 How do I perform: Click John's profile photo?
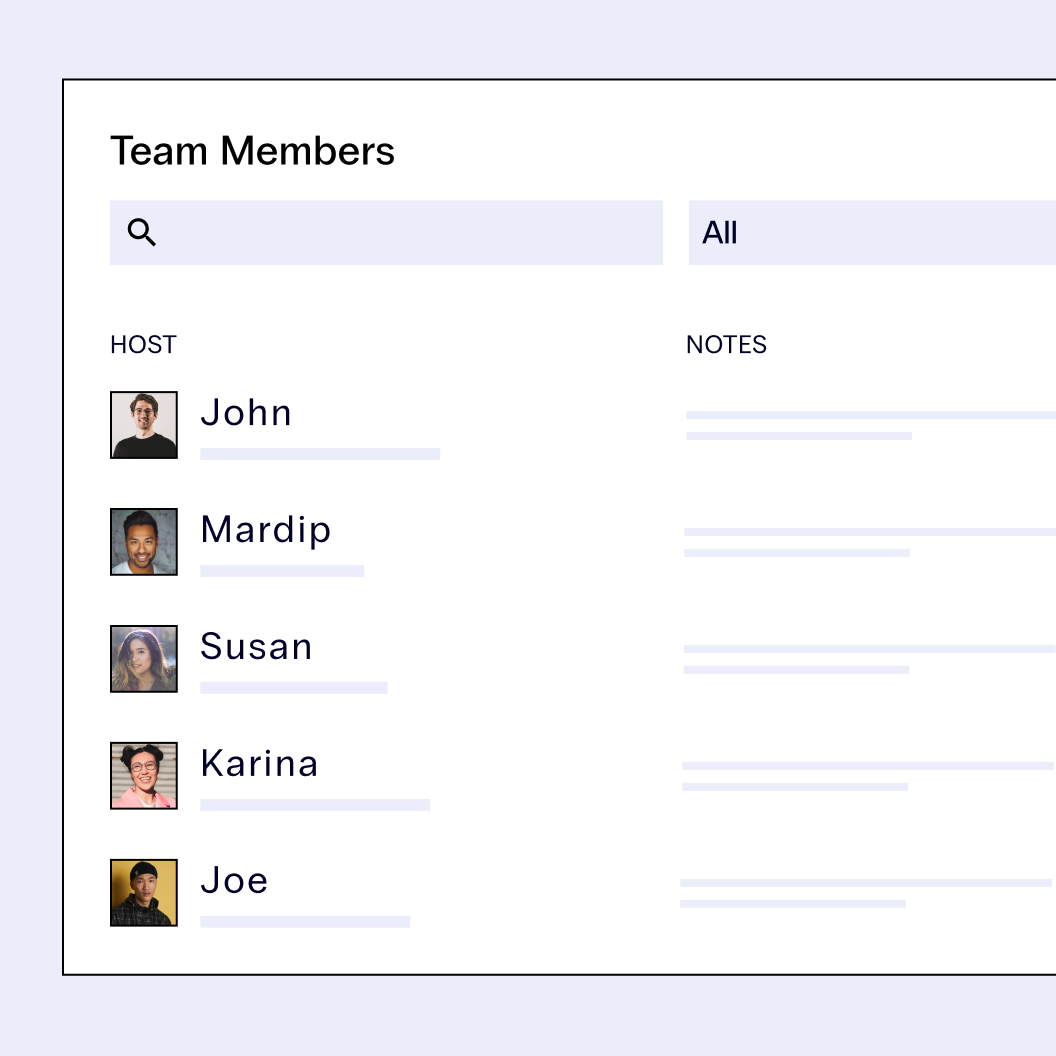pyautogui.click(x=144, y=425)
